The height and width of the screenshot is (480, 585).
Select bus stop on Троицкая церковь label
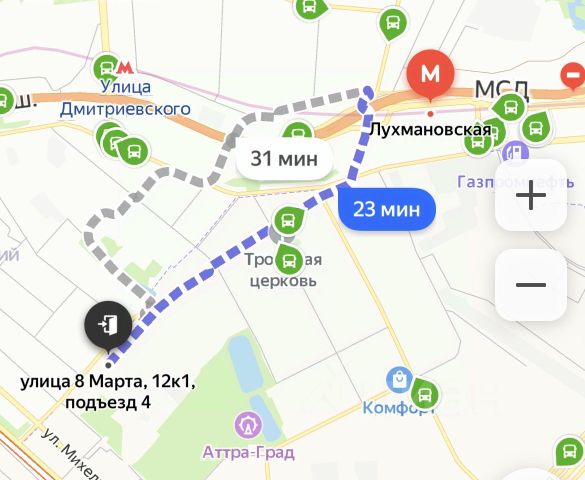pos(288,260)
